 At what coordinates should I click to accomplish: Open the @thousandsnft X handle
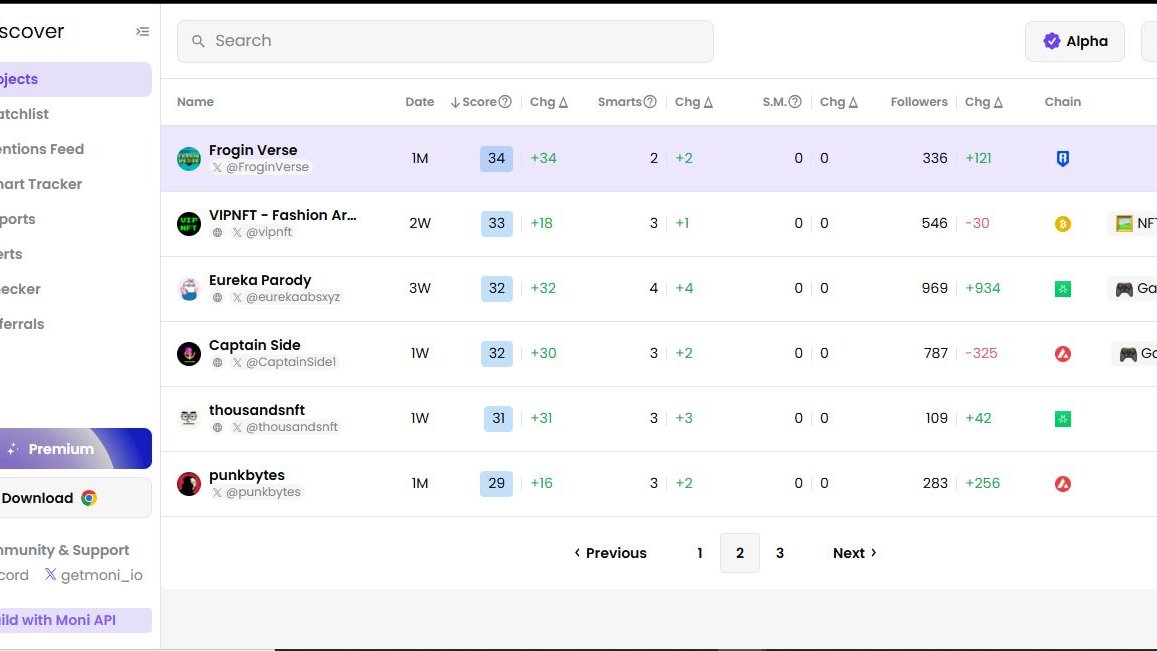(x=285, y=427)
